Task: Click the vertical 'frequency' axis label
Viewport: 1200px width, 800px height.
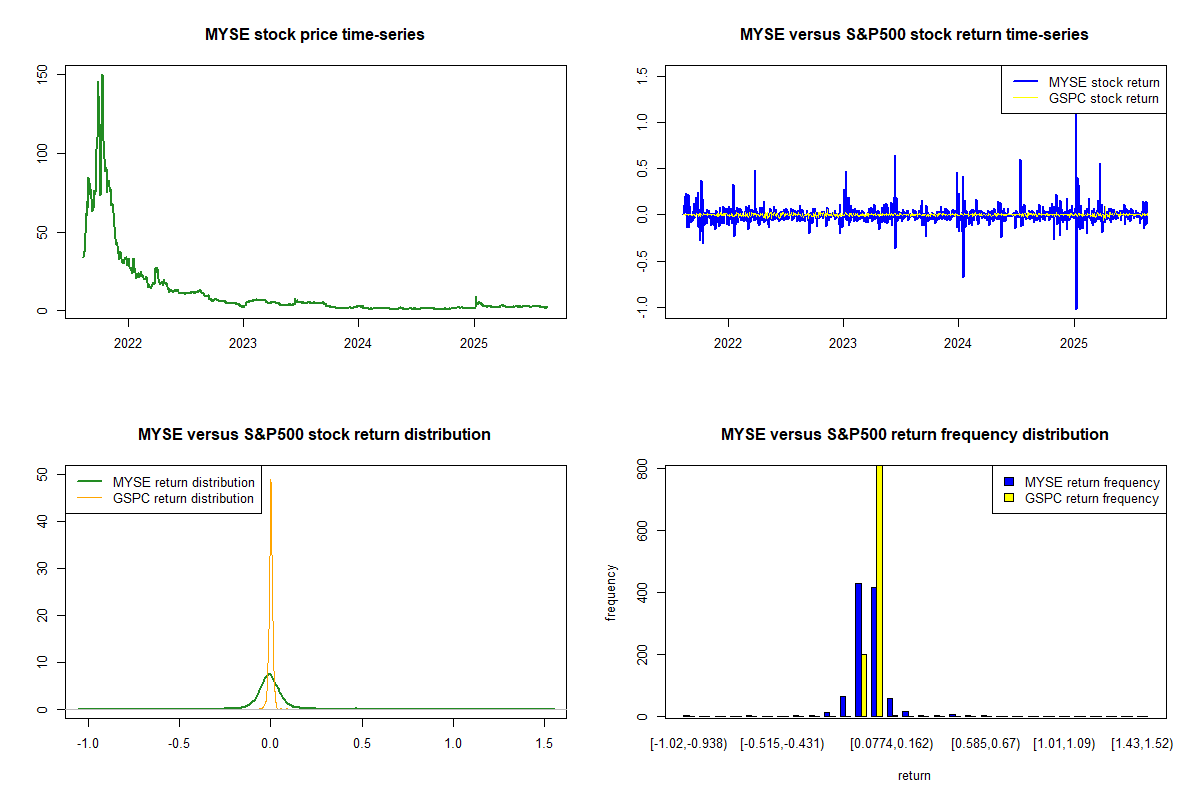Action: pos(611,592)
